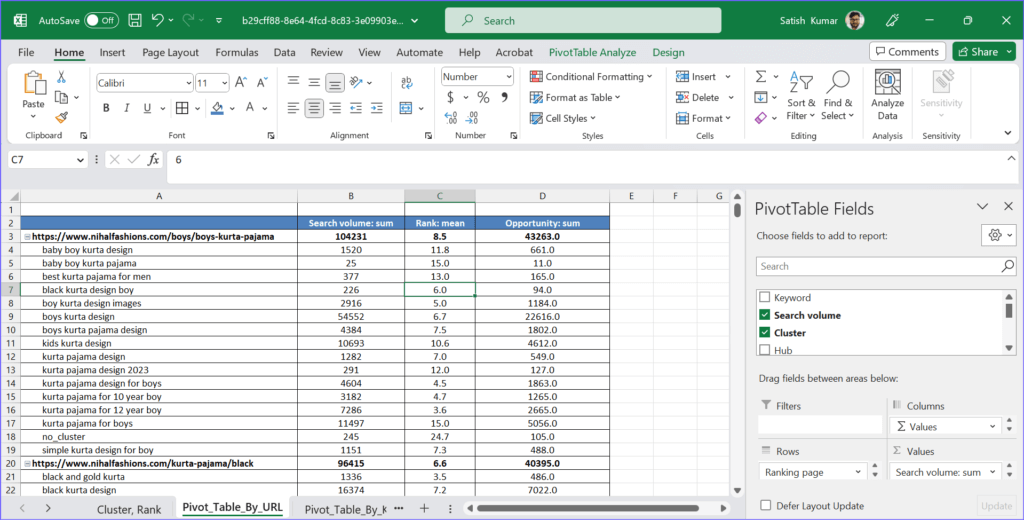Open Format as Table dropdown
The width and height of the screenshot is (1024, 520).
[575, 97]
